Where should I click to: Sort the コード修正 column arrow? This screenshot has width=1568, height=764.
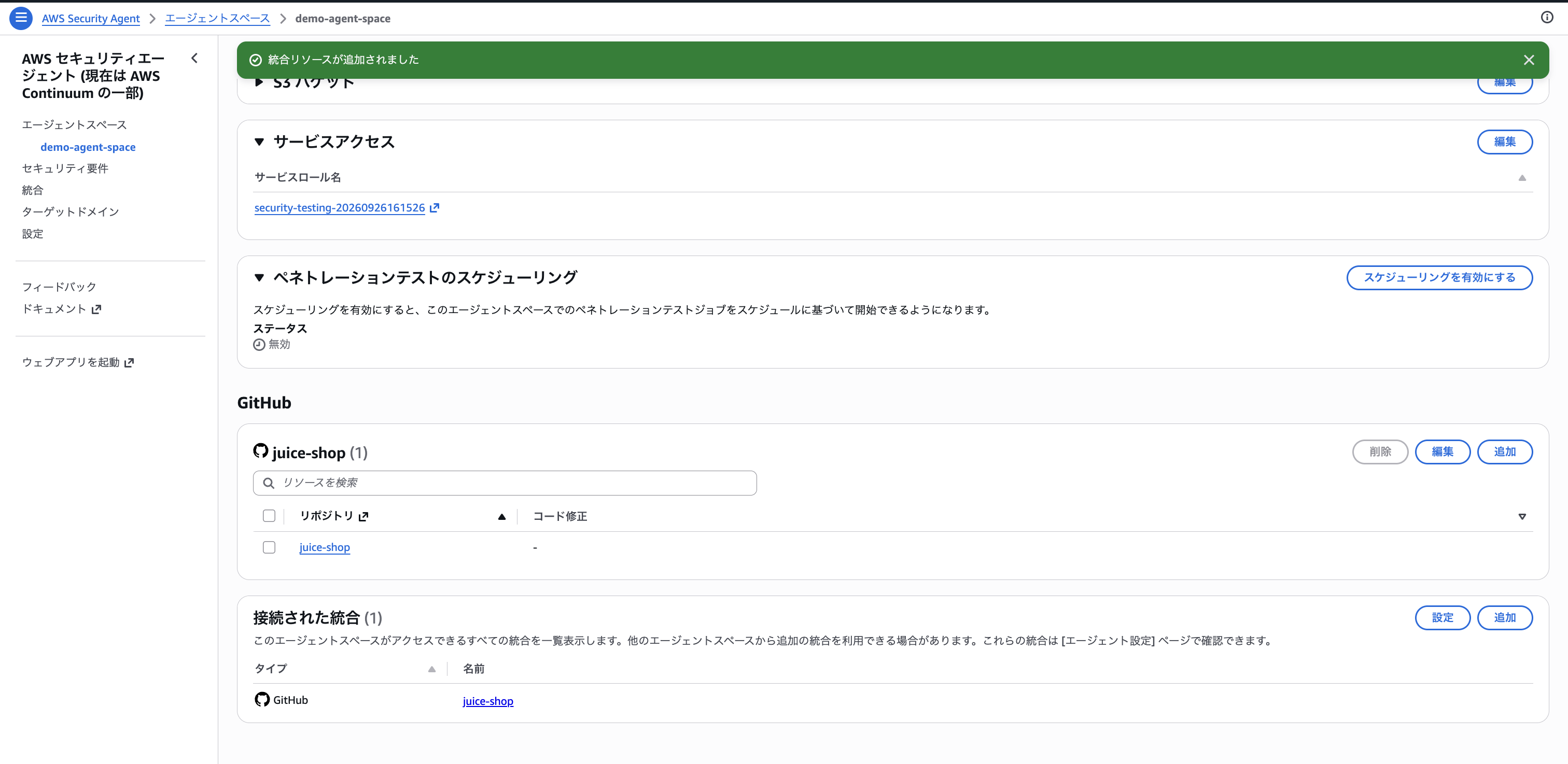pos(1522,517)
